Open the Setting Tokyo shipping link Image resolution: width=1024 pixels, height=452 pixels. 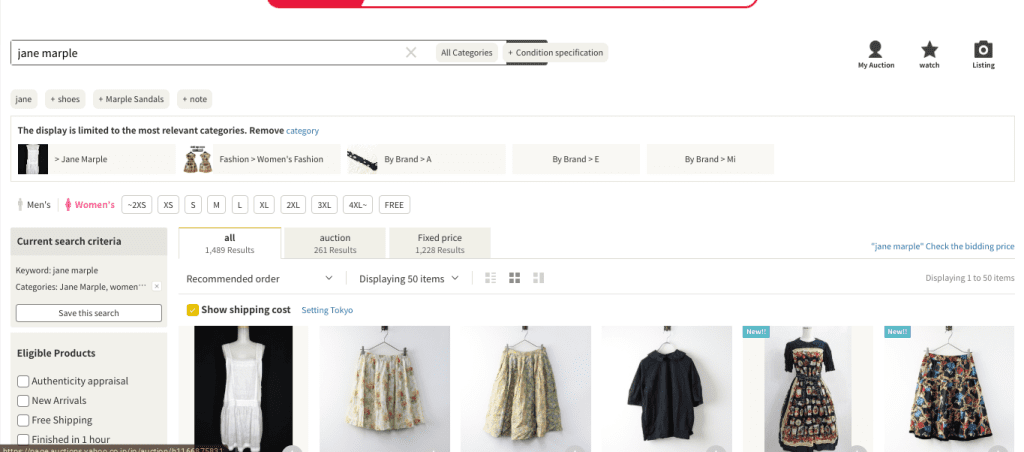click(327, 310)
